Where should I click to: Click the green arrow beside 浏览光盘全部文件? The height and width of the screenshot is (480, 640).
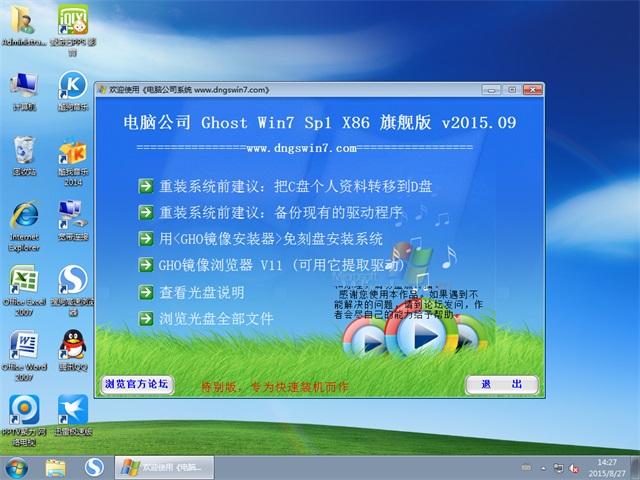coord(146,318)
